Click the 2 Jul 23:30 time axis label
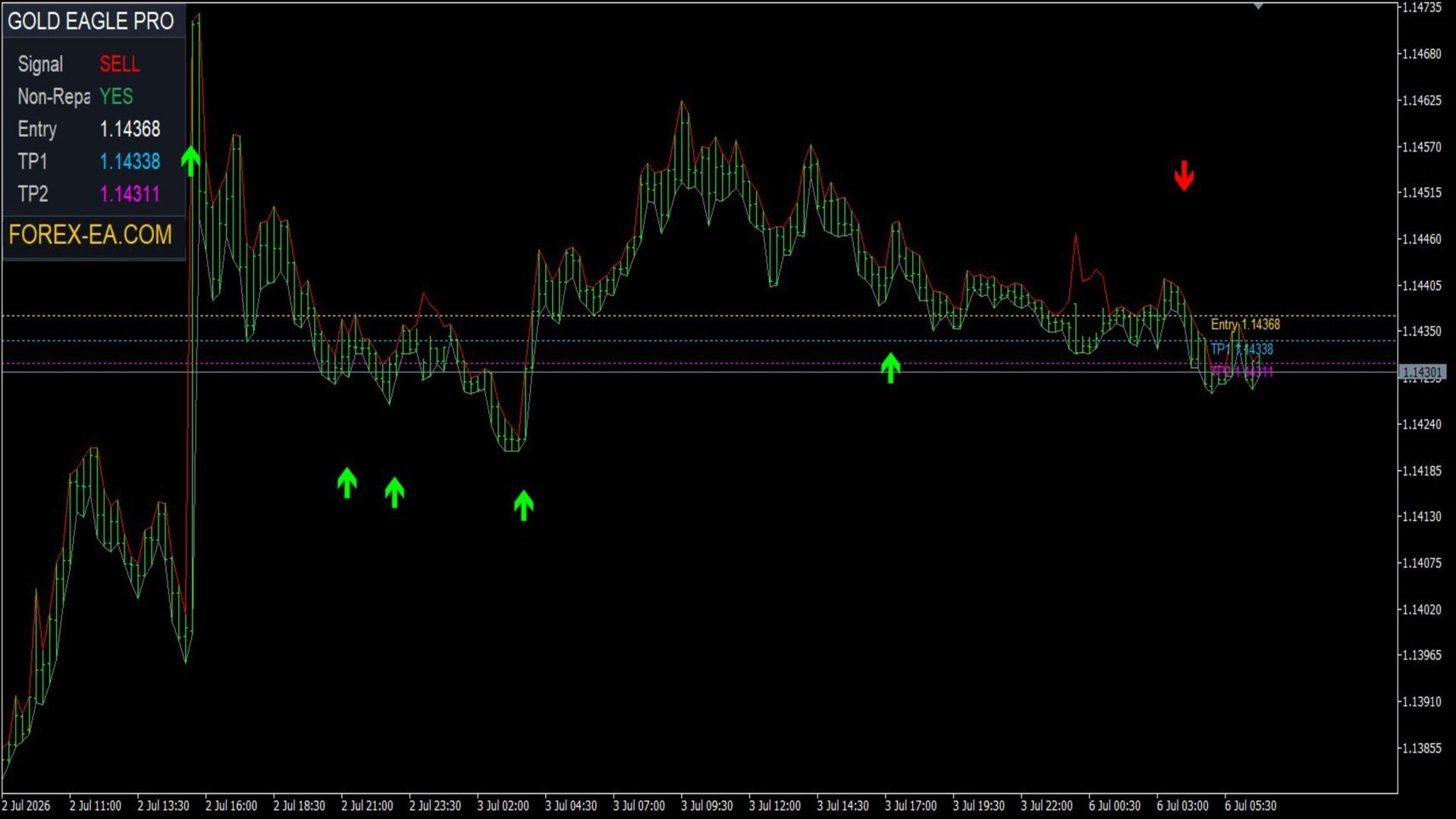The width and height of the screenshot is (1456, 819). (x=435, y=805)
